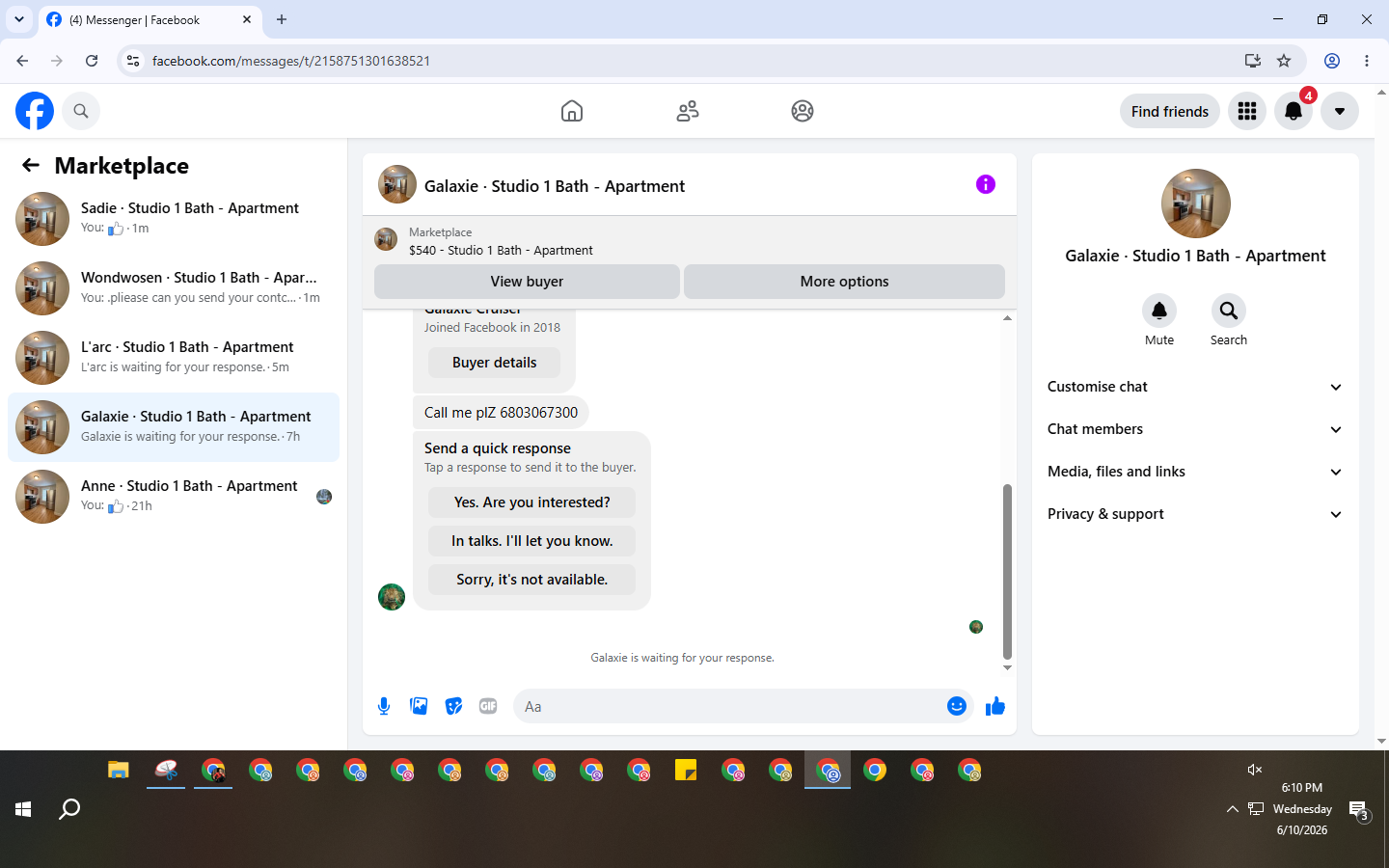Select the Galaxie conversation in the list
The image size is (1389, 868).
pos(174,427)
